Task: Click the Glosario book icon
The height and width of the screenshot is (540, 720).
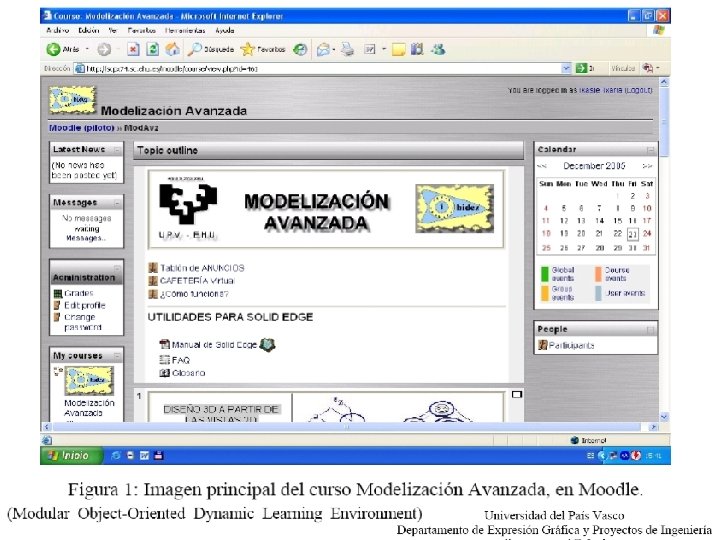Action: (164, 373)
